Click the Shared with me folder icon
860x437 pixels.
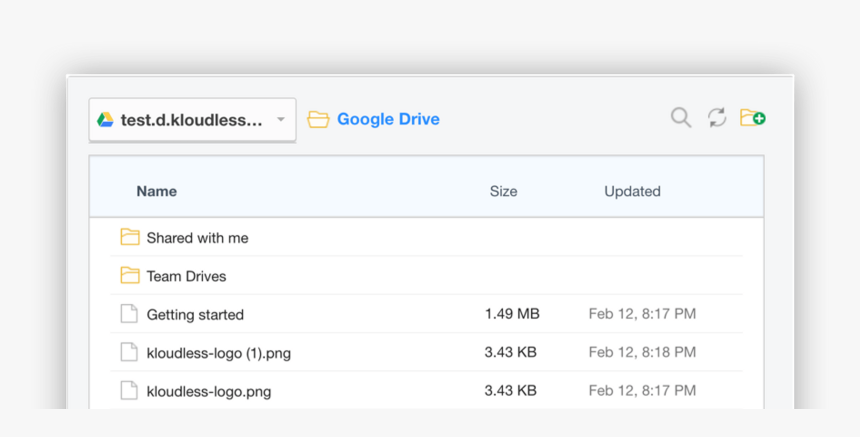click(x=130, y=237)
